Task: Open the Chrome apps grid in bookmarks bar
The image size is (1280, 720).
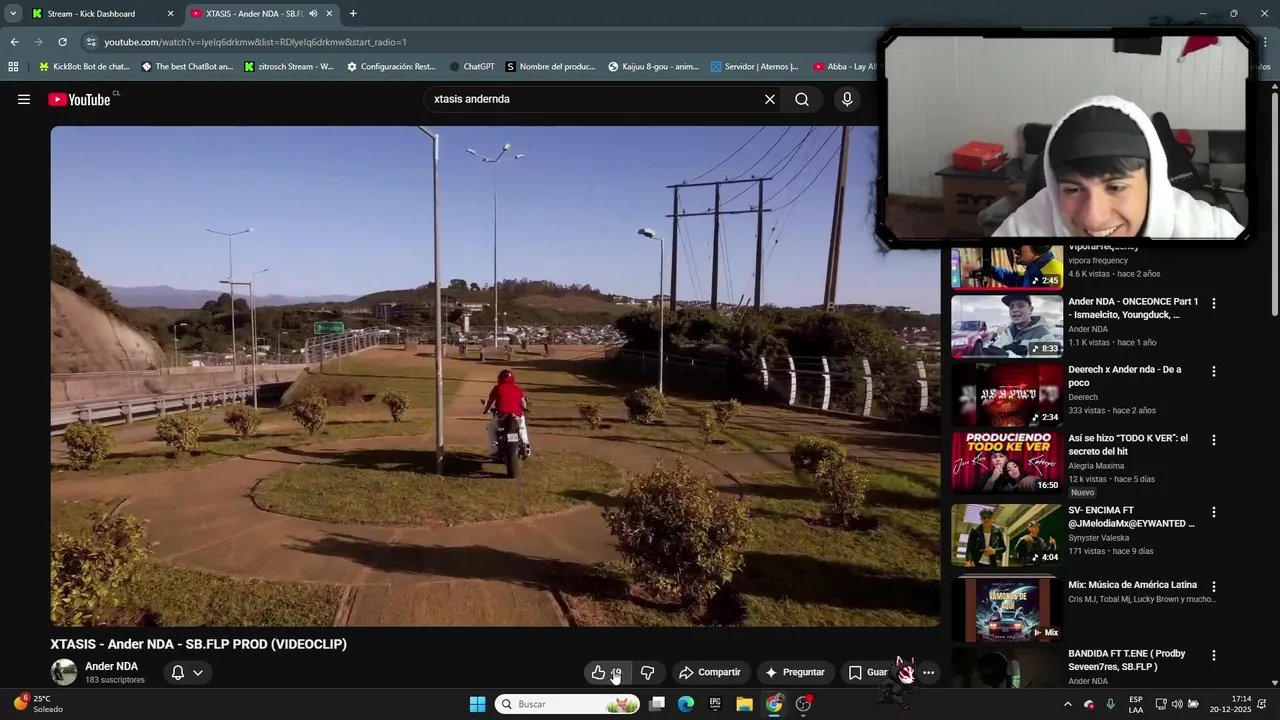Action: click(x=13, y=67)
